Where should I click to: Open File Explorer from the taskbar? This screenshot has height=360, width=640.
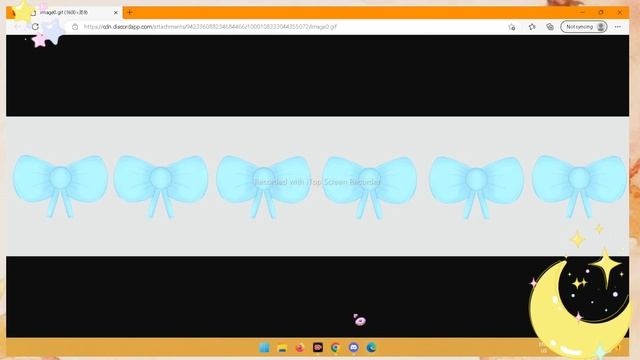pos(282,347)
